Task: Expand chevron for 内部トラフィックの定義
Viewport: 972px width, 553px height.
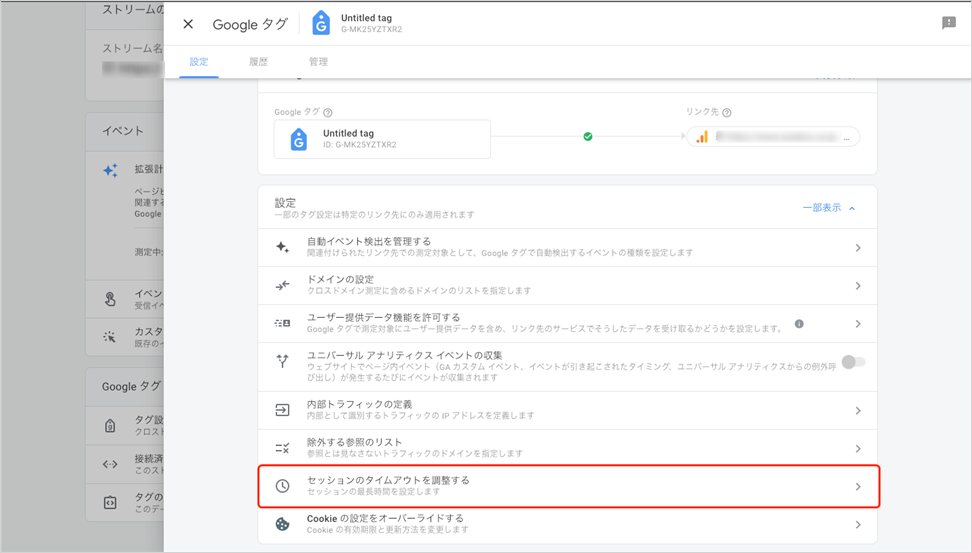Action: point(858,410)
